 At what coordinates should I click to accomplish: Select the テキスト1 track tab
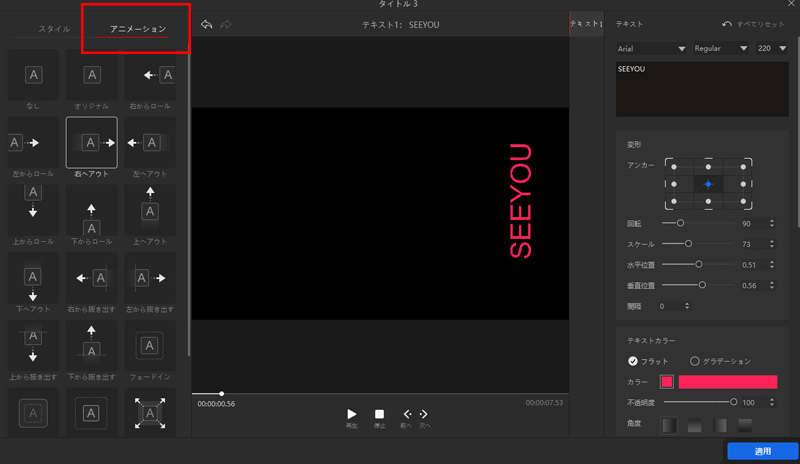(x=586, y=24)
